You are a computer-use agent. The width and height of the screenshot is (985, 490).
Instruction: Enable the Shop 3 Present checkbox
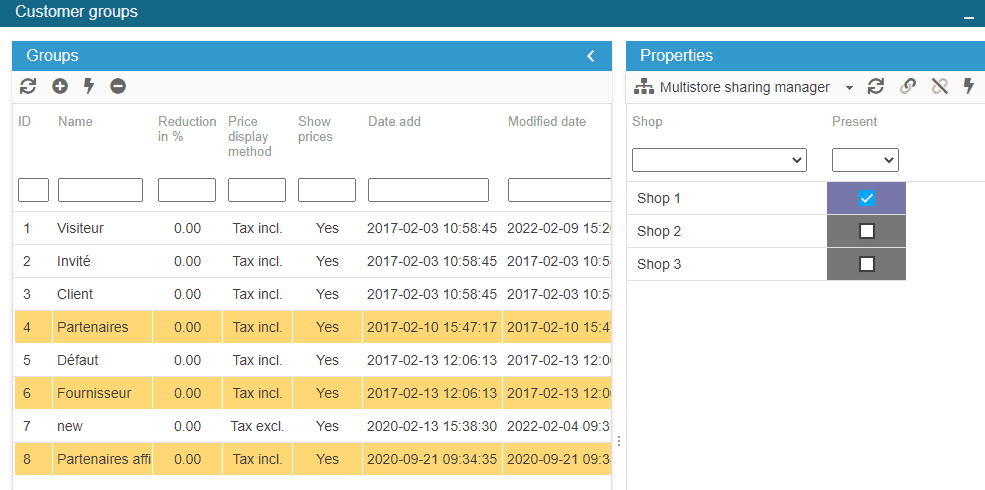(867, 264)
